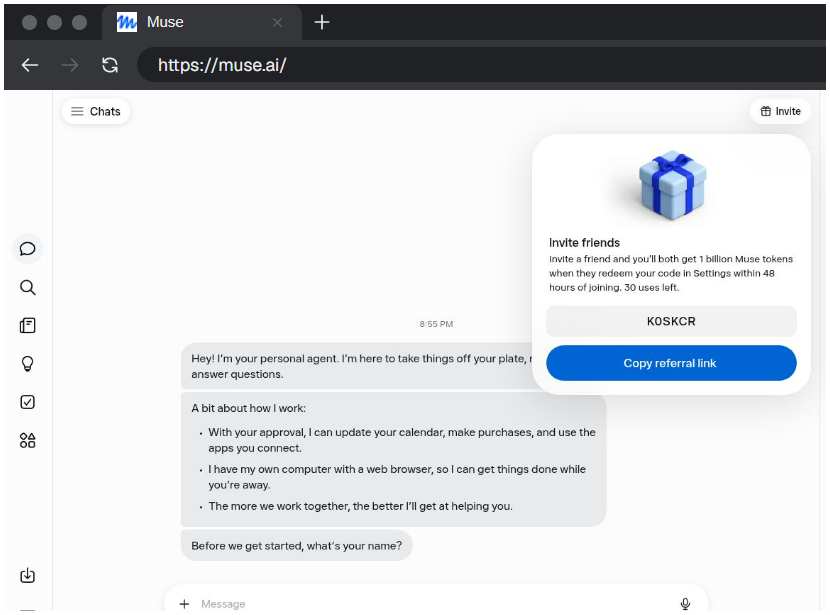Click the 8:55 PM timestamp
This screenshot has height=615, width=830.
click(436, 324)
